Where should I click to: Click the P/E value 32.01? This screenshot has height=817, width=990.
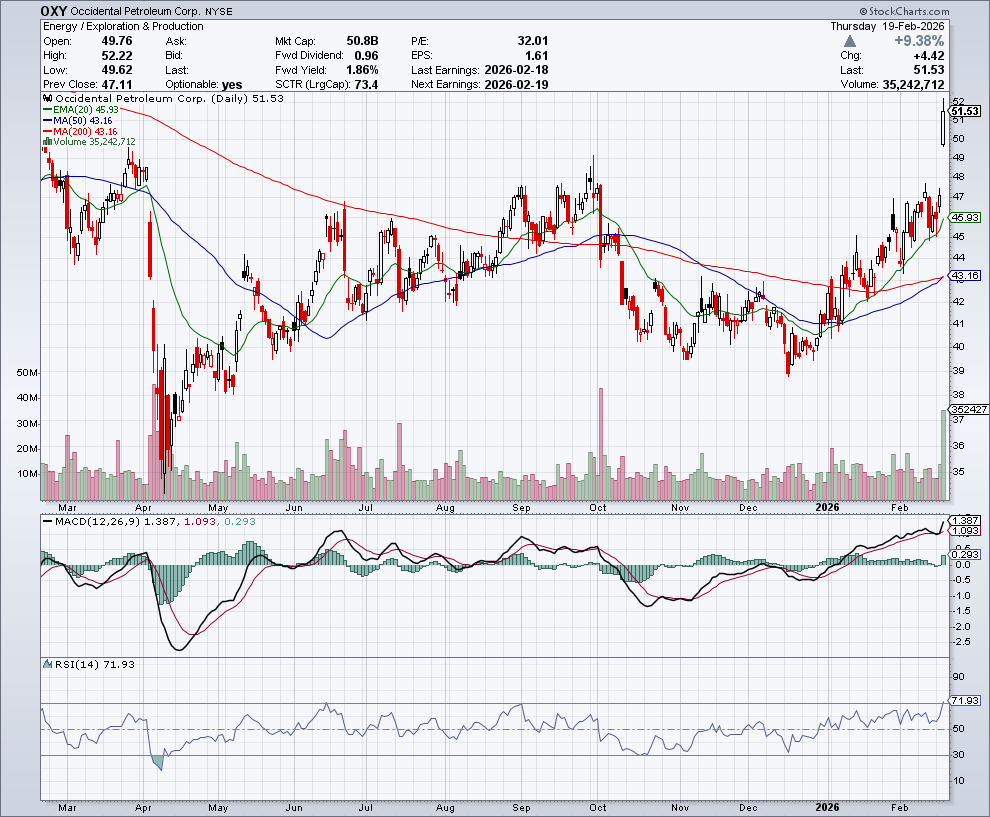533,41
